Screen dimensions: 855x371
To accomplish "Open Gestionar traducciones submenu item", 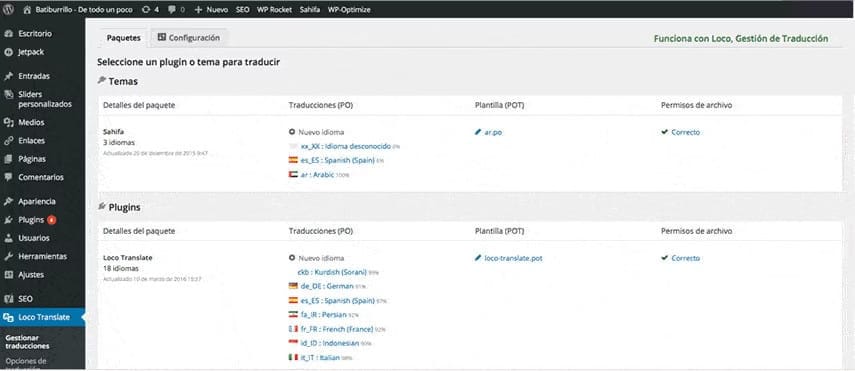I will click(27, 342).
